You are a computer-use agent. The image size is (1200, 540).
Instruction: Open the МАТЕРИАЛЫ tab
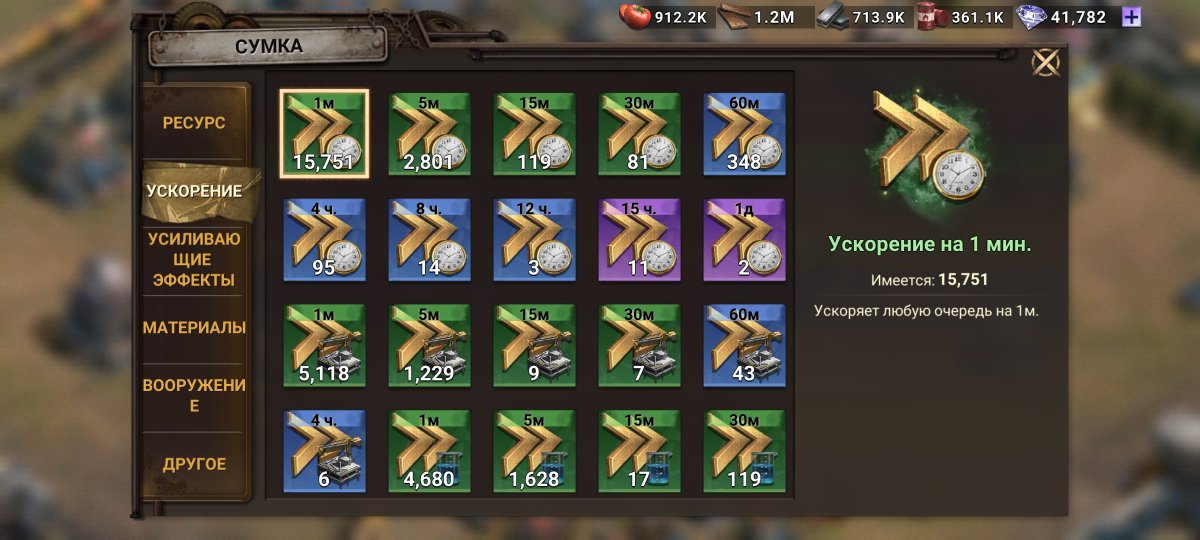[194, 327]
